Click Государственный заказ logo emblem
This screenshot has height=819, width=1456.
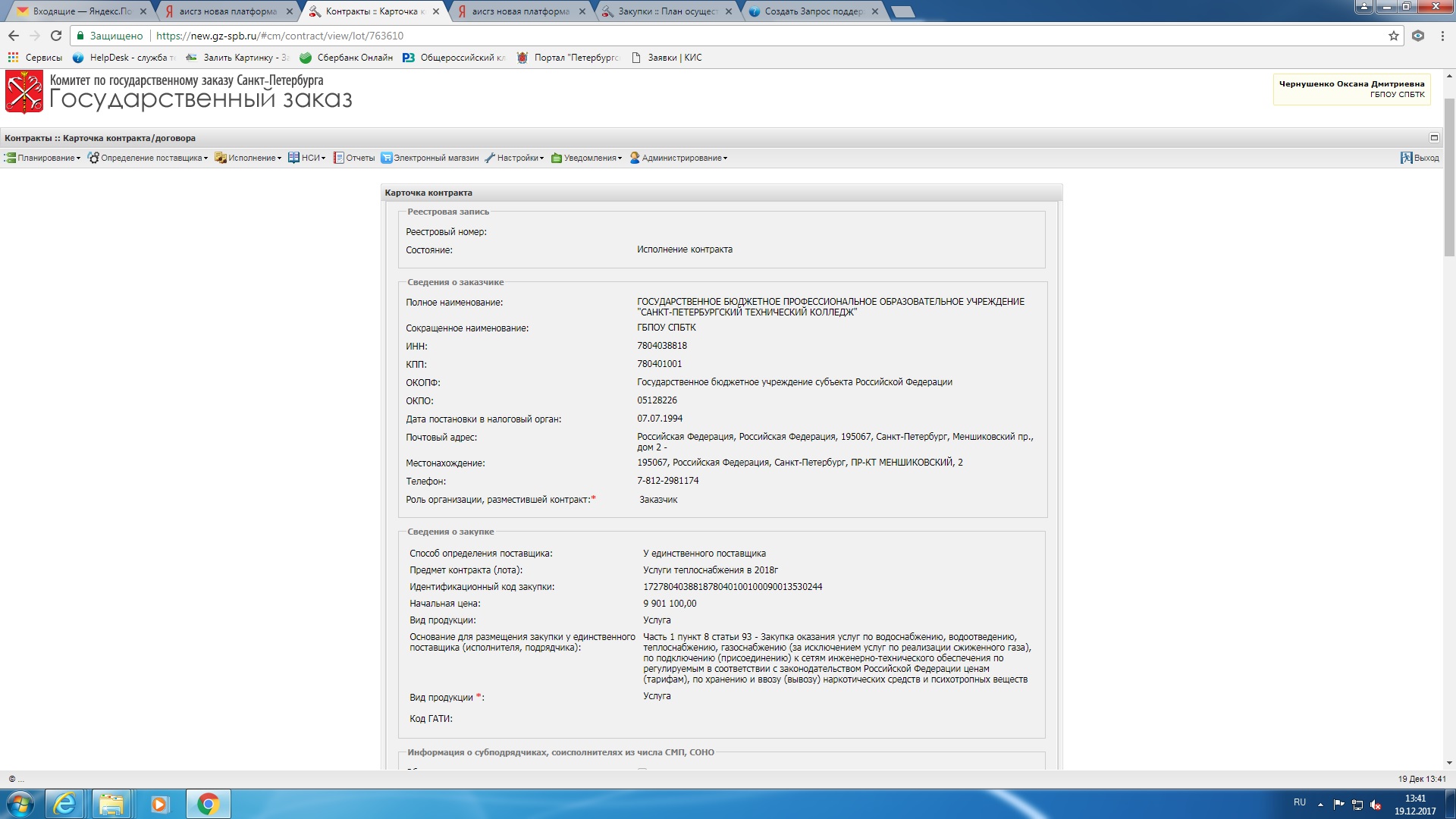pos(24,92)
